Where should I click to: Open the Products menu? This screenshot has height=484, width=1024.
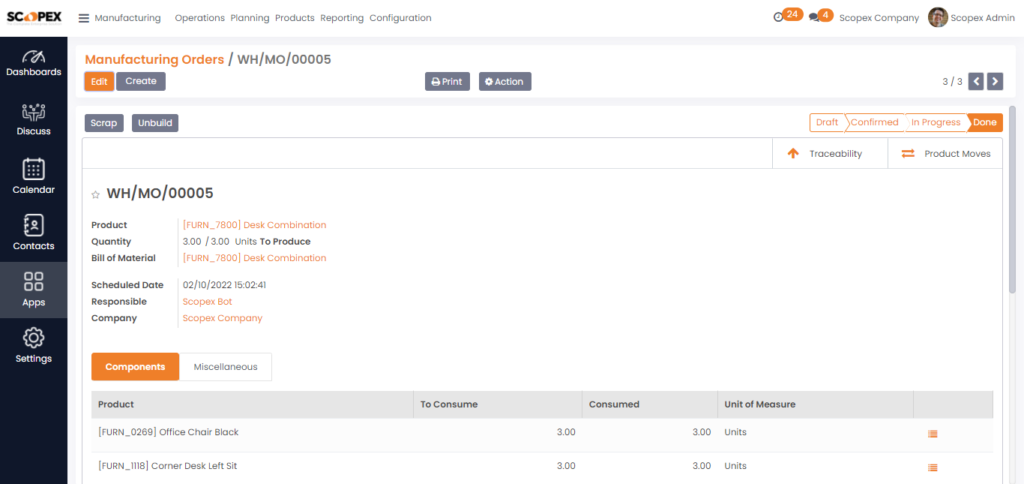point(295,18)
